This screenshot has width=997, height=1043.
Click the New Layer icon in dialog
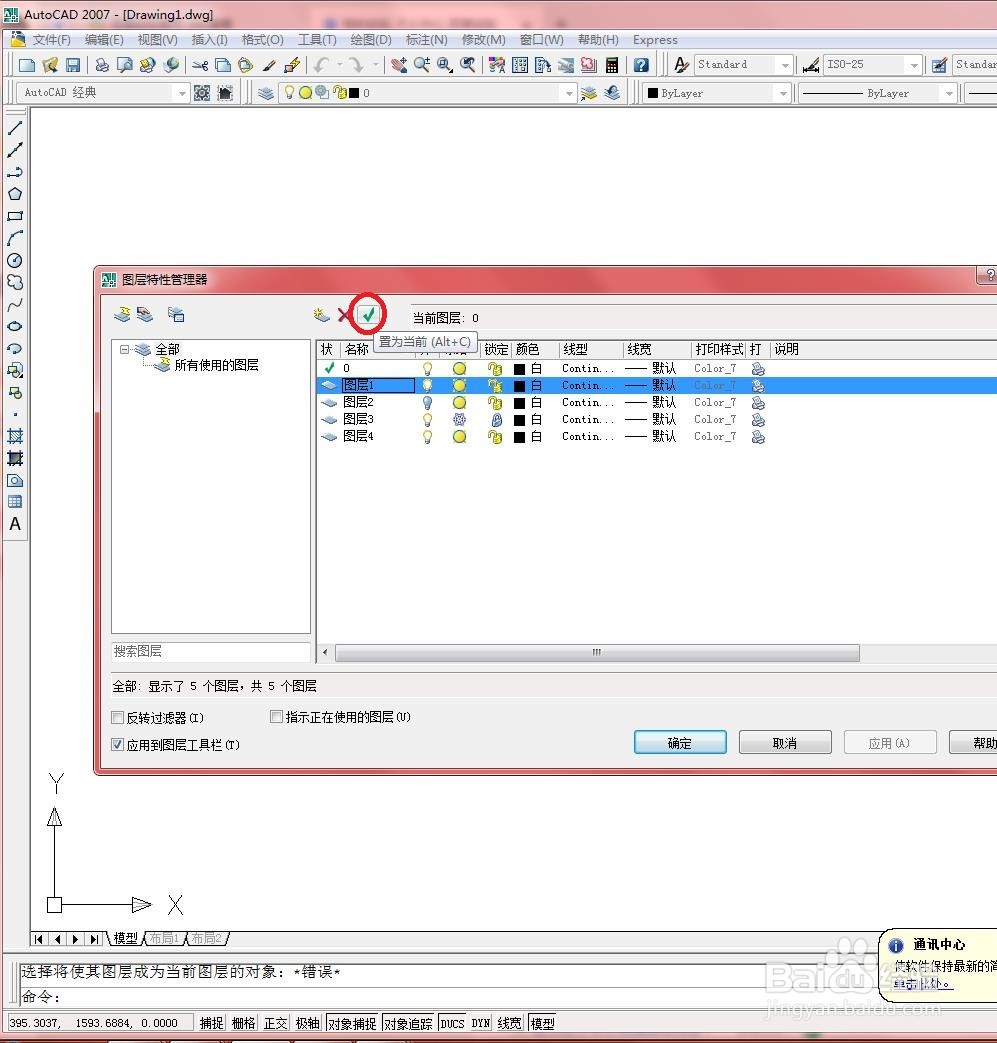[322, 315]
